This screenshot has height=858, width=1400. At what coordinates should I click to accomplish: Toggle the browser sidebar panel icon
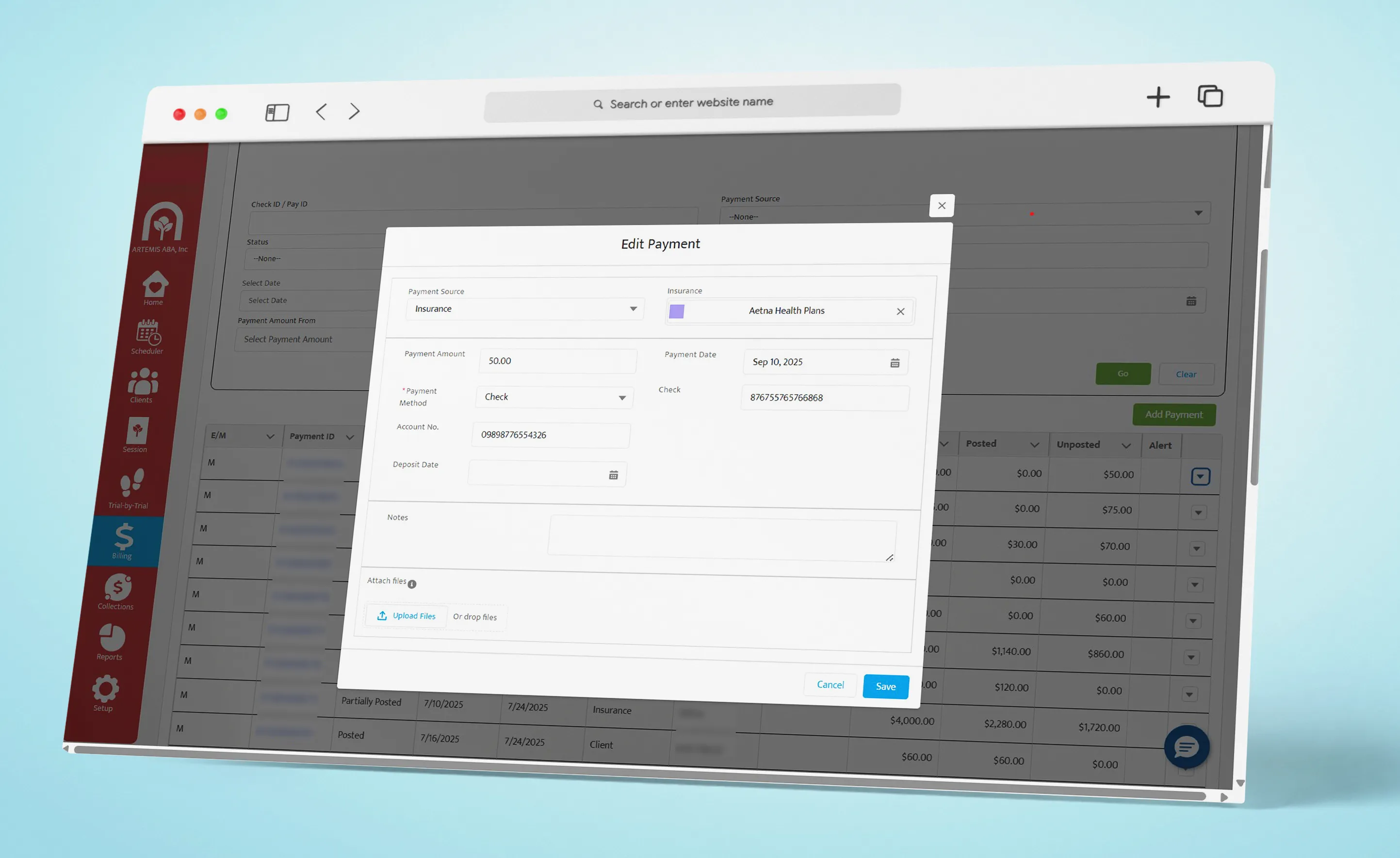(x=277, y=113)
